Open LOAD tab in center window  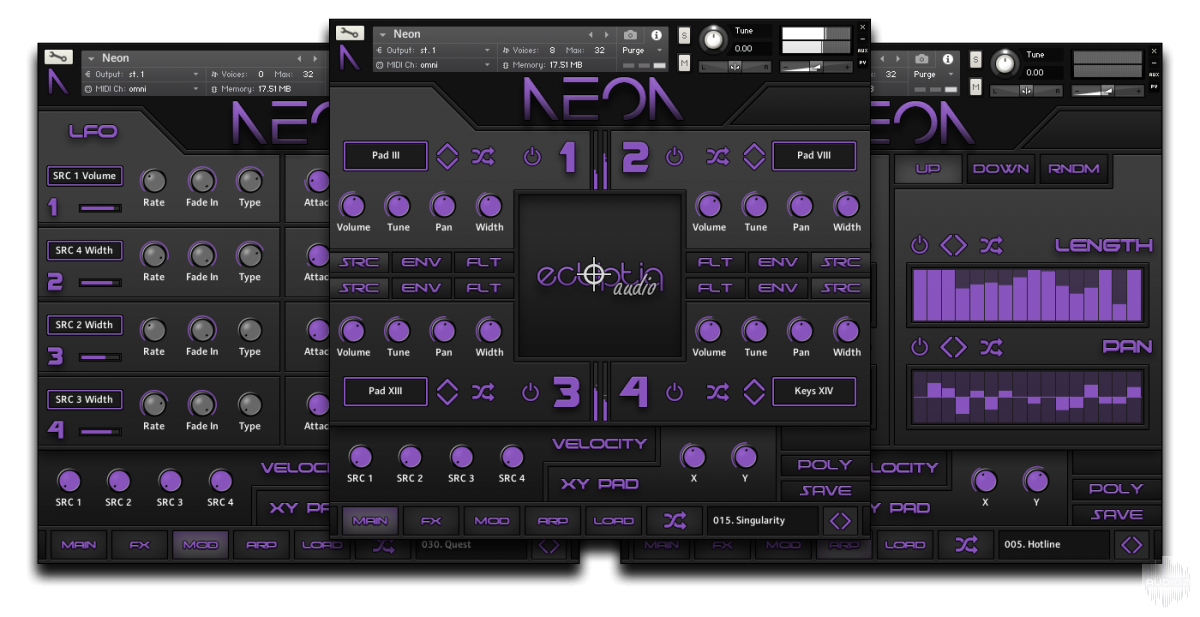click(x=614, y=521)
